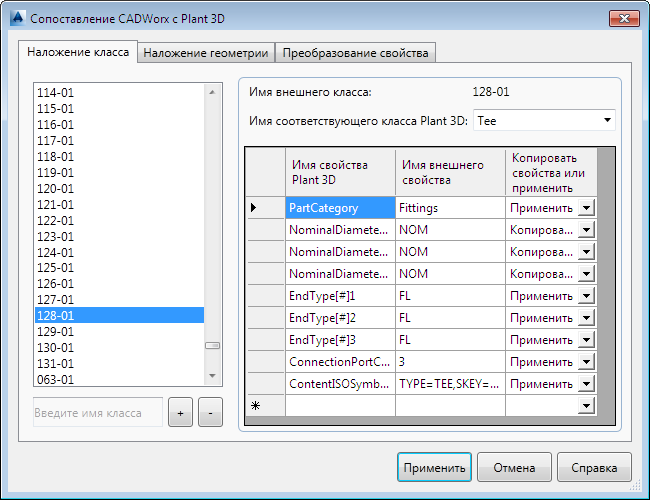Click the EndType[#]3 cell
Viewport: 650px width, 500px height.
click(340, 340)
